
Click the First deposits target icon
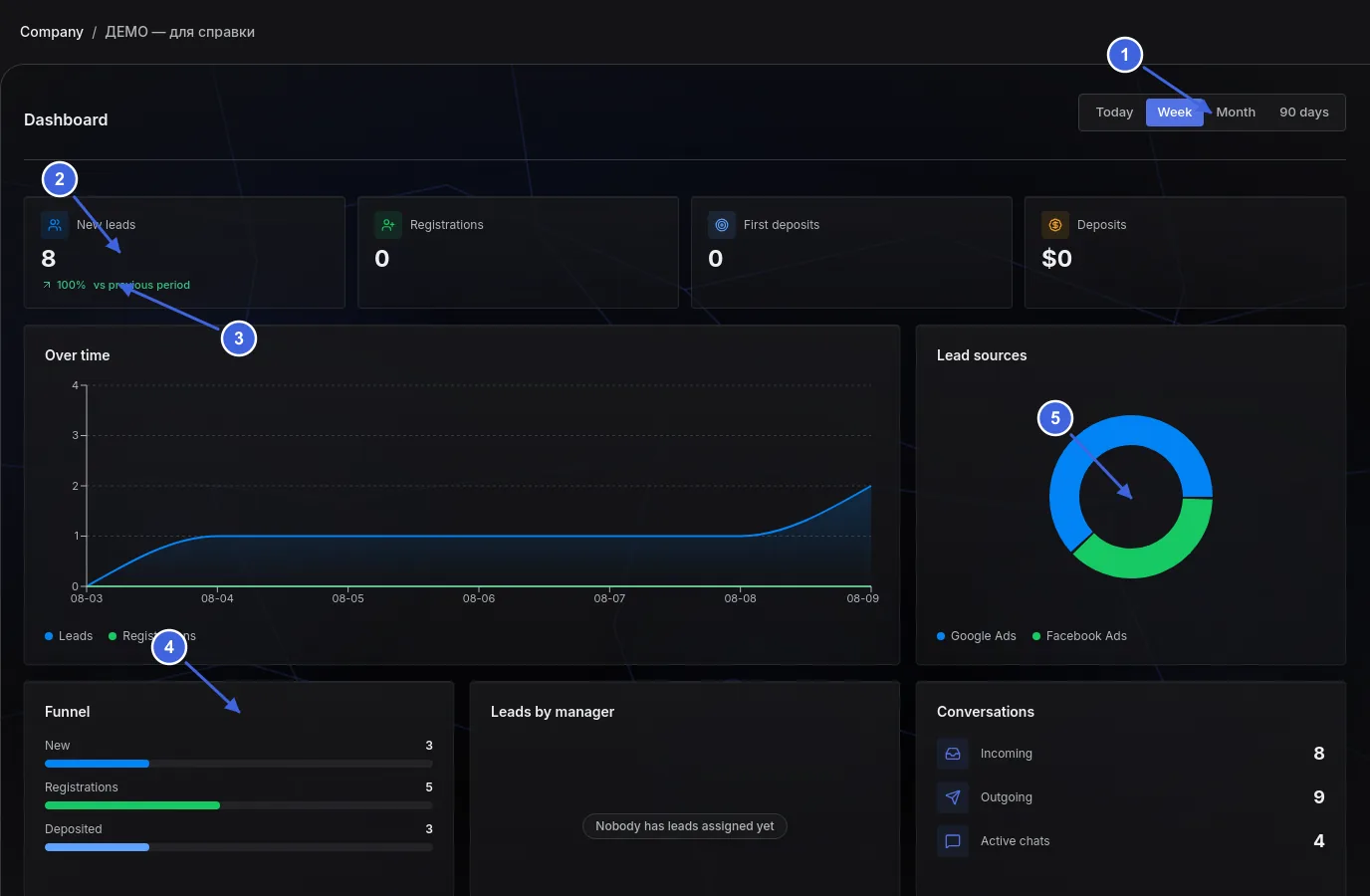[x=722, y=225]
